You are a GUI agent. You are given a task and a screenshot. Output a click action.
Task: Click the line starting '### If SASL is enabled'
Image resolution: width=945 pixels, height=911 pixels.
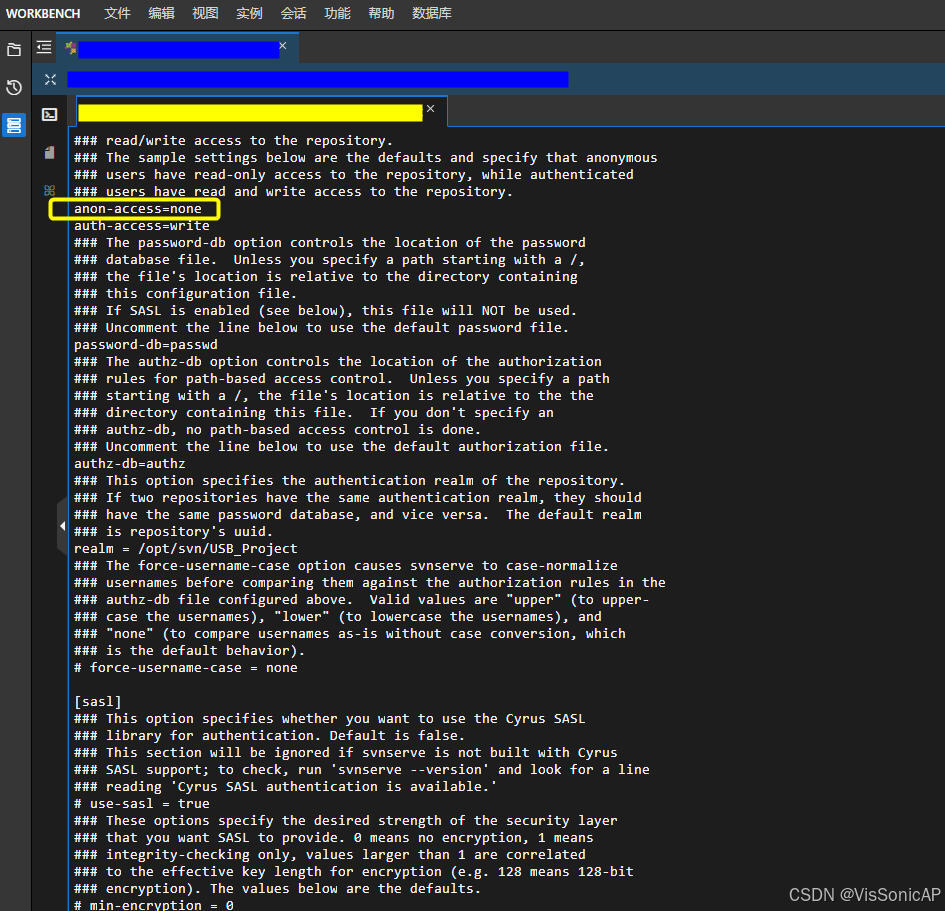[x=325, y=310]
